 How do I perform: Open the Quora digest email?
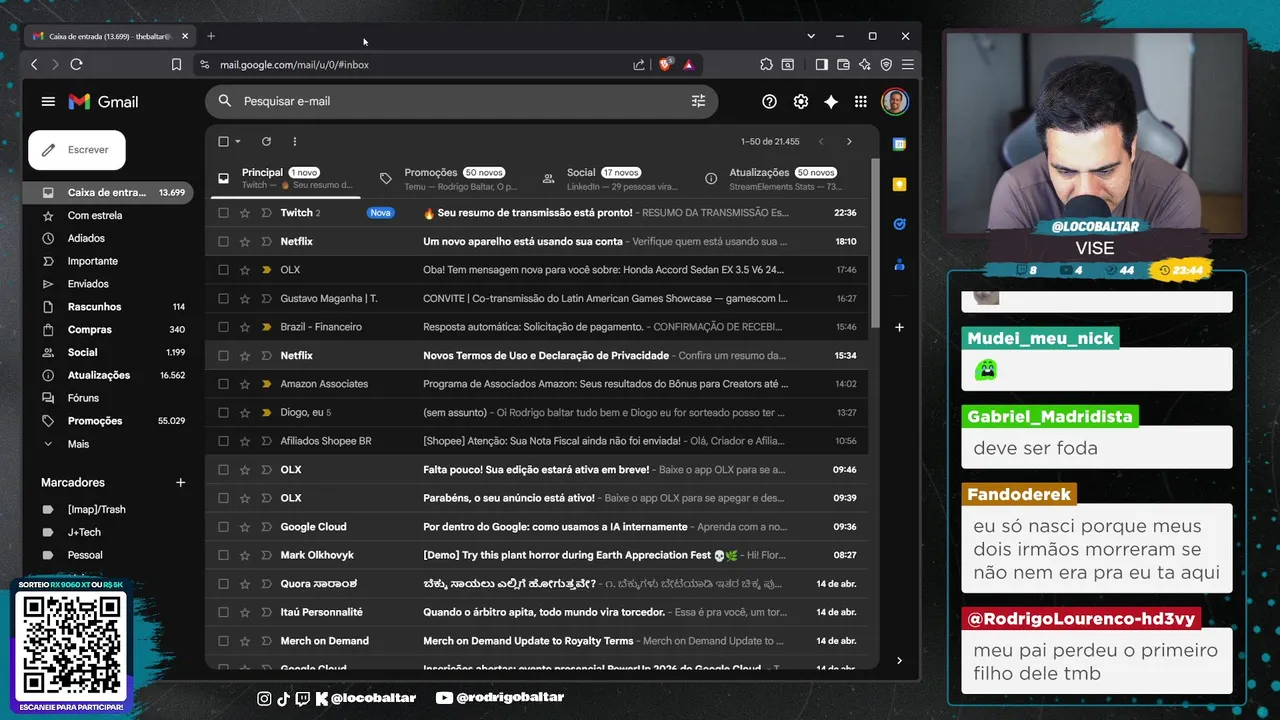pos(537,583)
